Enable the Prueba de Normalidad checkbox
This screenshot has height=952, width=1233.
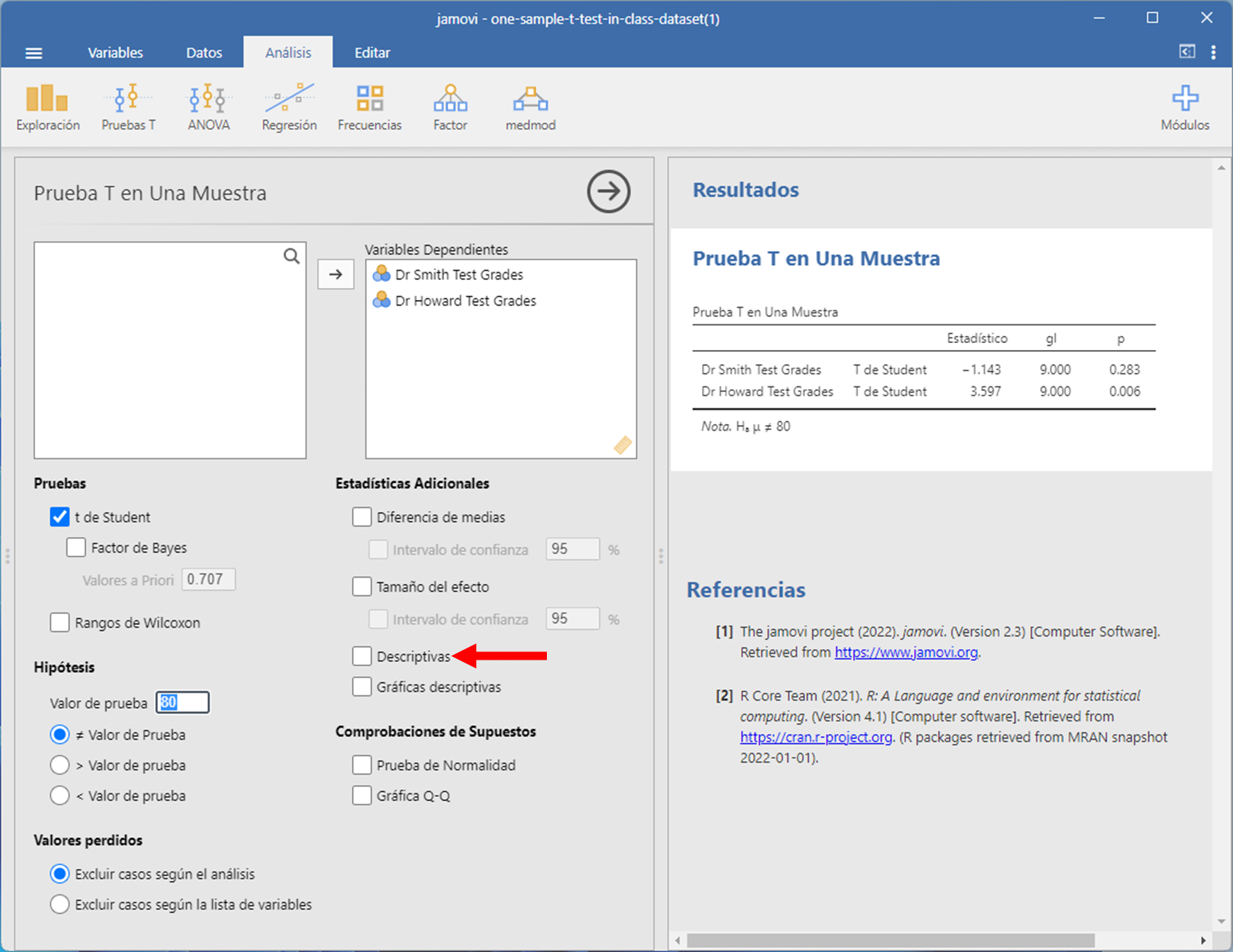pyautogui.click(x=362, y=765)
